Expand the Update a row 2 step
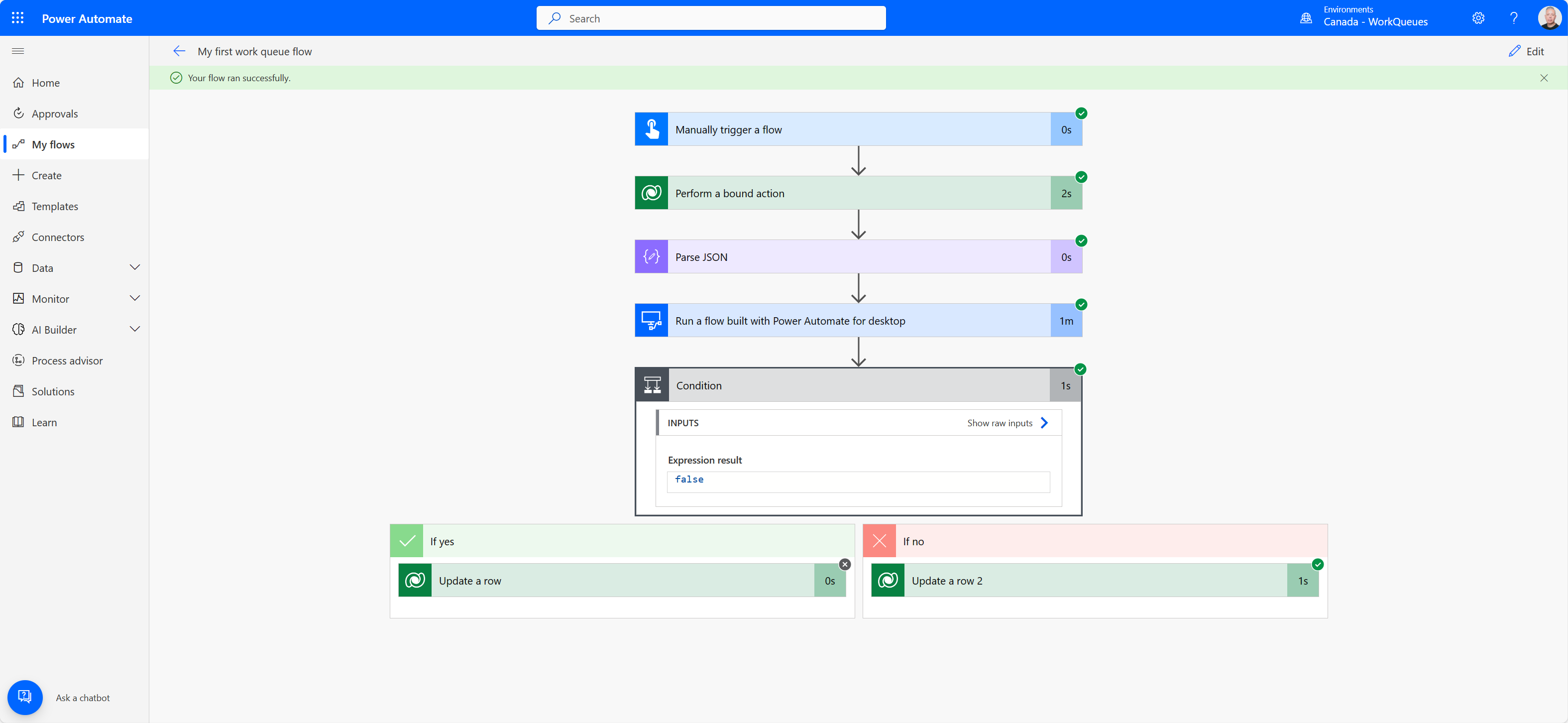The width and height of the screenshot is (1568, 723). tap(1095, 580)
